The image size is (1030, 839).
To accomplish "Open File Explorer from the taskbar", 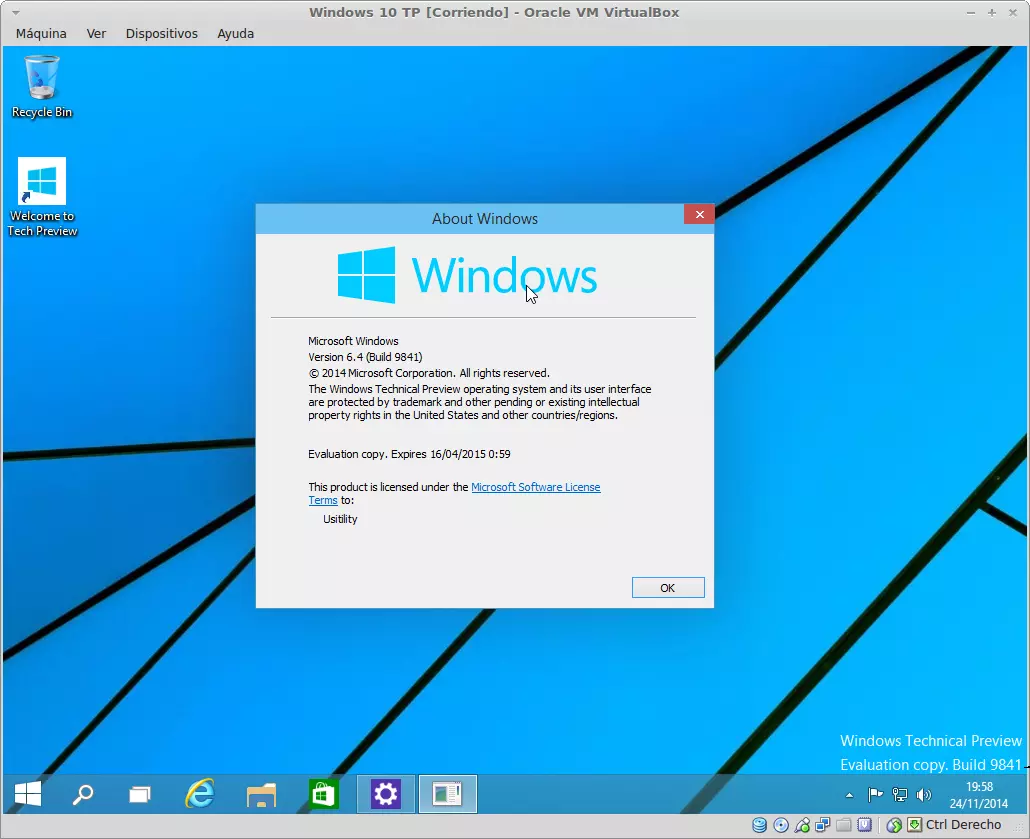I will point(261,794).
